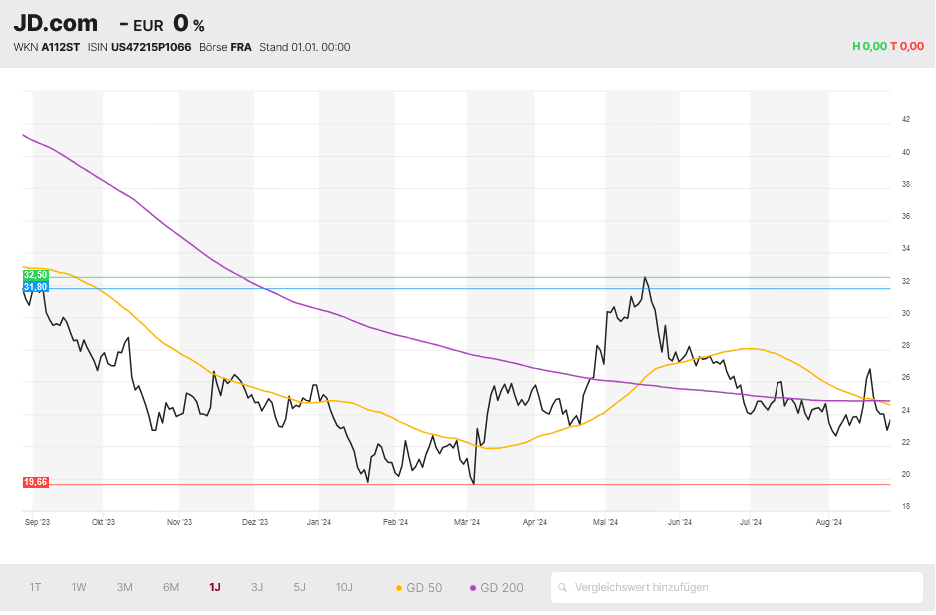Select the 5J time range

299,587
